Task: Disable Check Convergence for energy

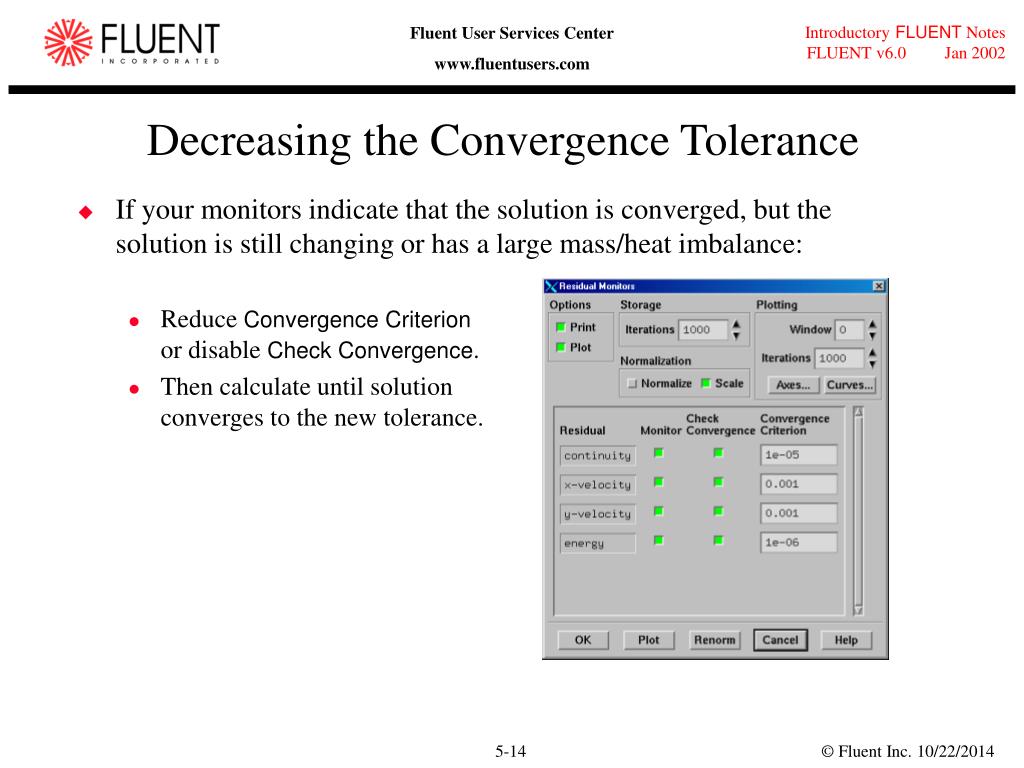Action: [x=718, y=540]
